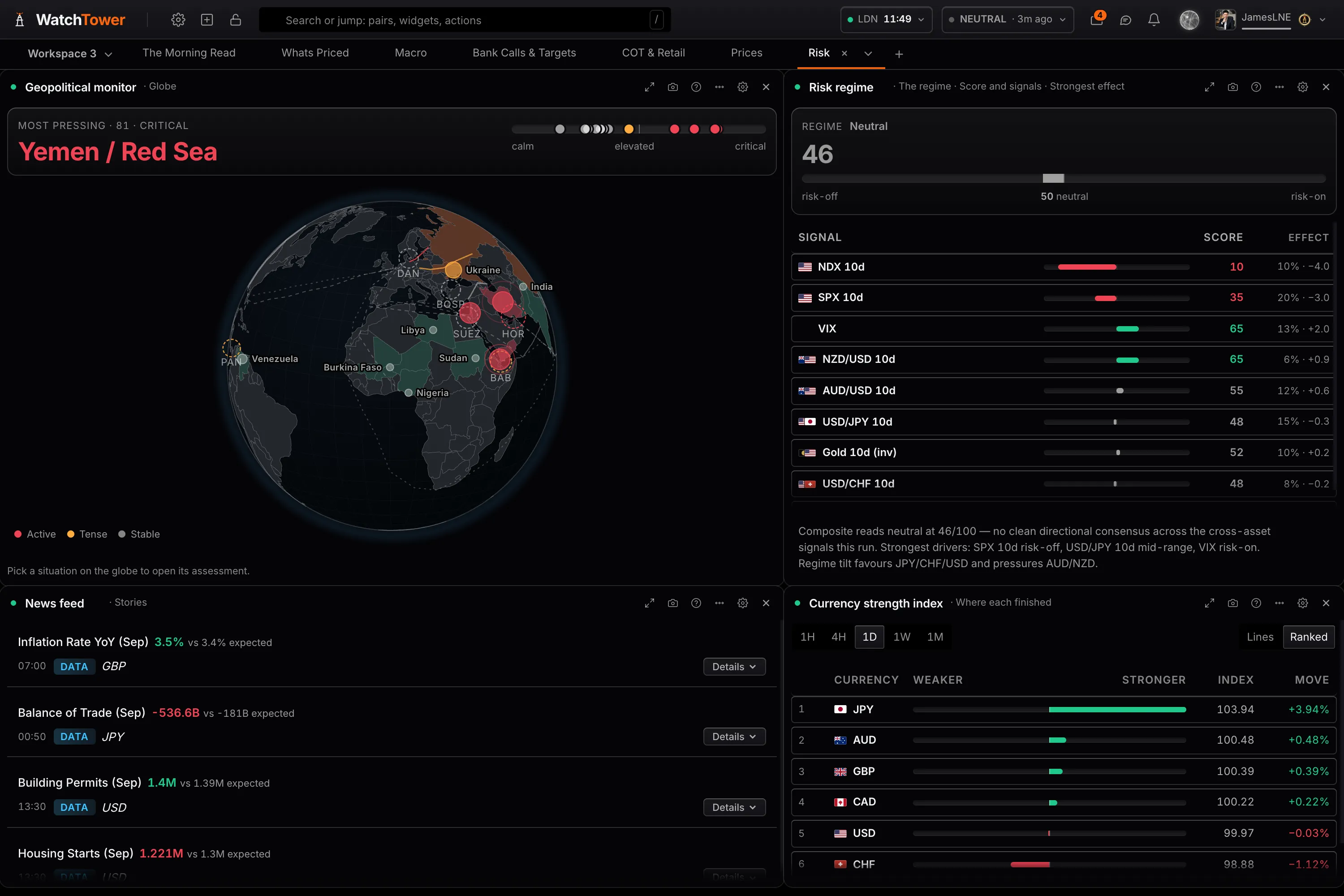Select the 4H timeframe toggle

tap(838, 637)
